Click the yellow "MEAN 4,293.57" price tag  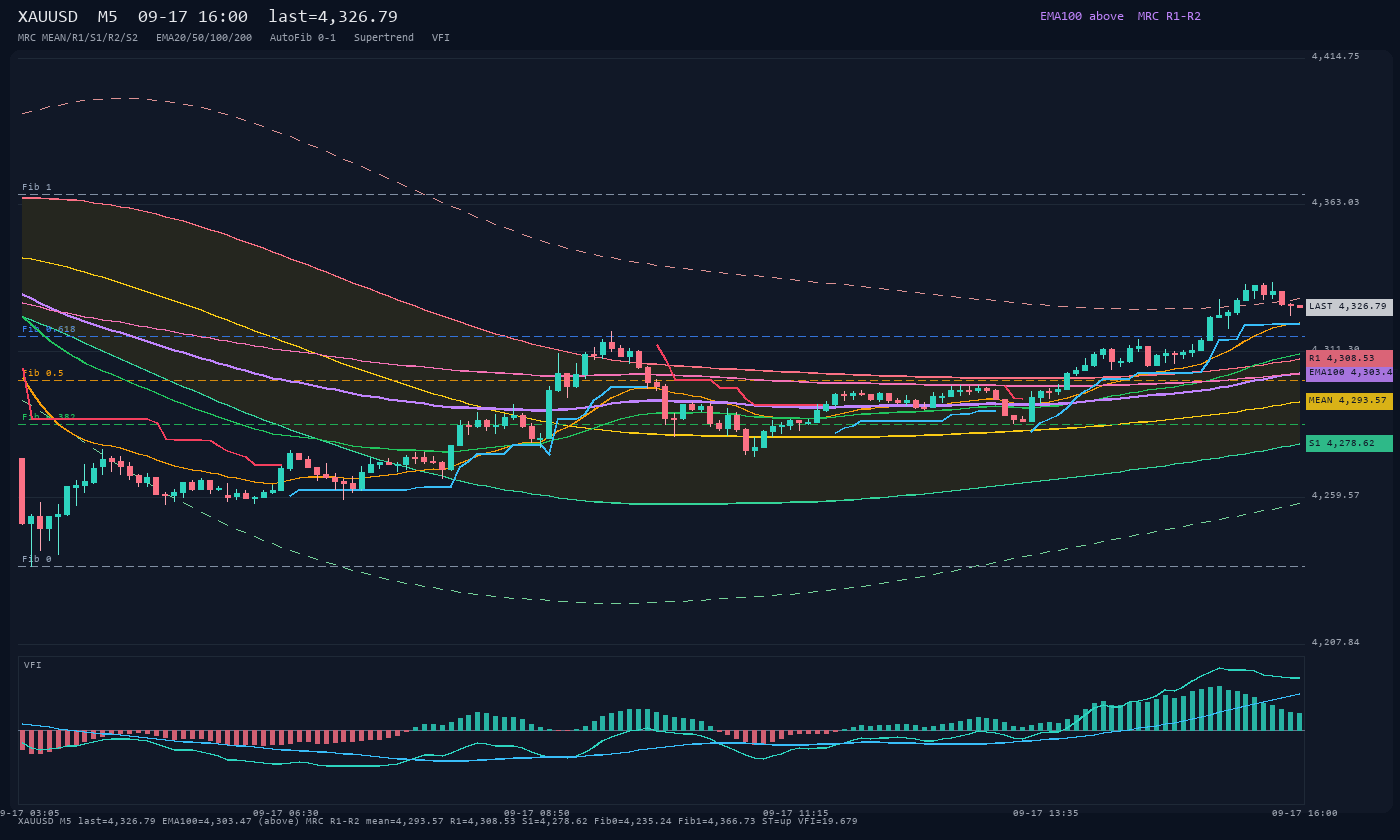point(1349,401)
